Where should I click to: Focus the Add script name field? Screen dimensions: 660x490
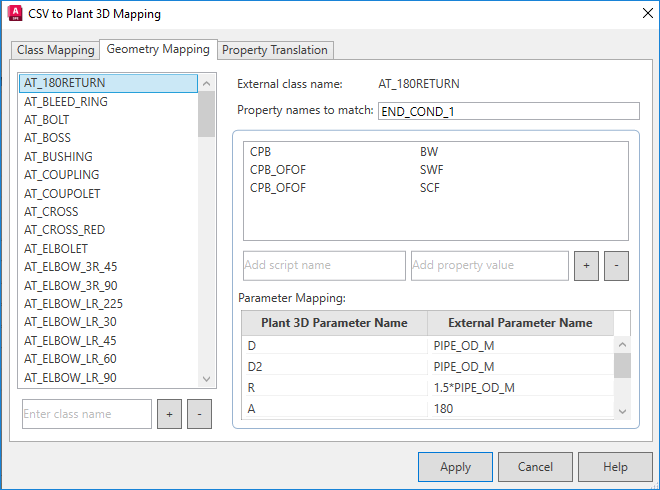[x=324, y=266]
